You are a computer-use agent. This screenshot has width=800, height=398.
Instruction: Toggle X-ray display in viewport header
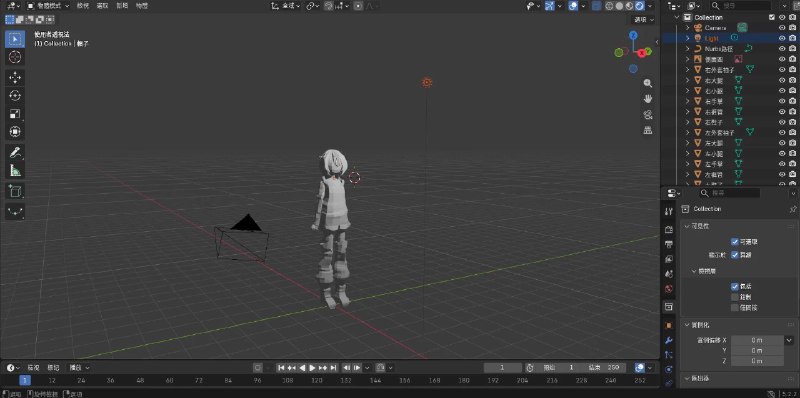point(596,6)
